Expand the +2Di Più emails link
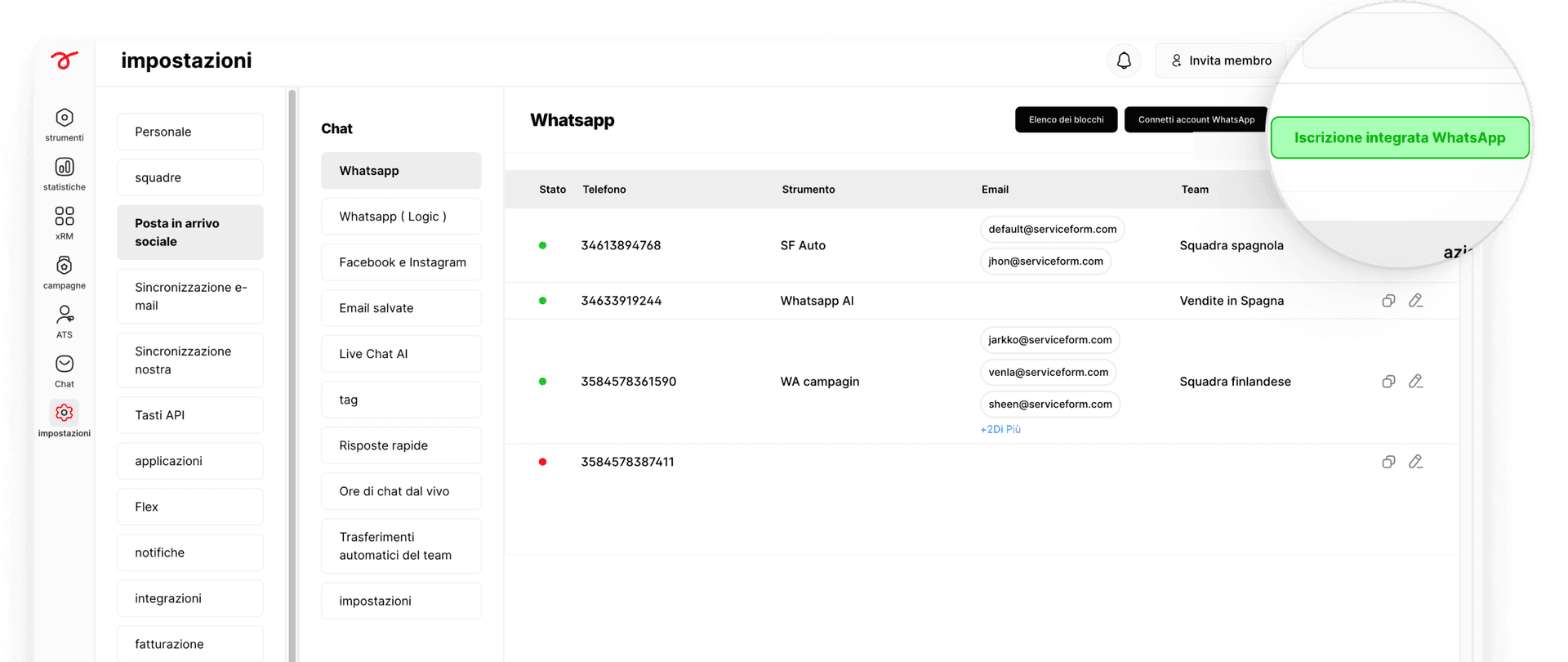 click(x=1000, y=430)
